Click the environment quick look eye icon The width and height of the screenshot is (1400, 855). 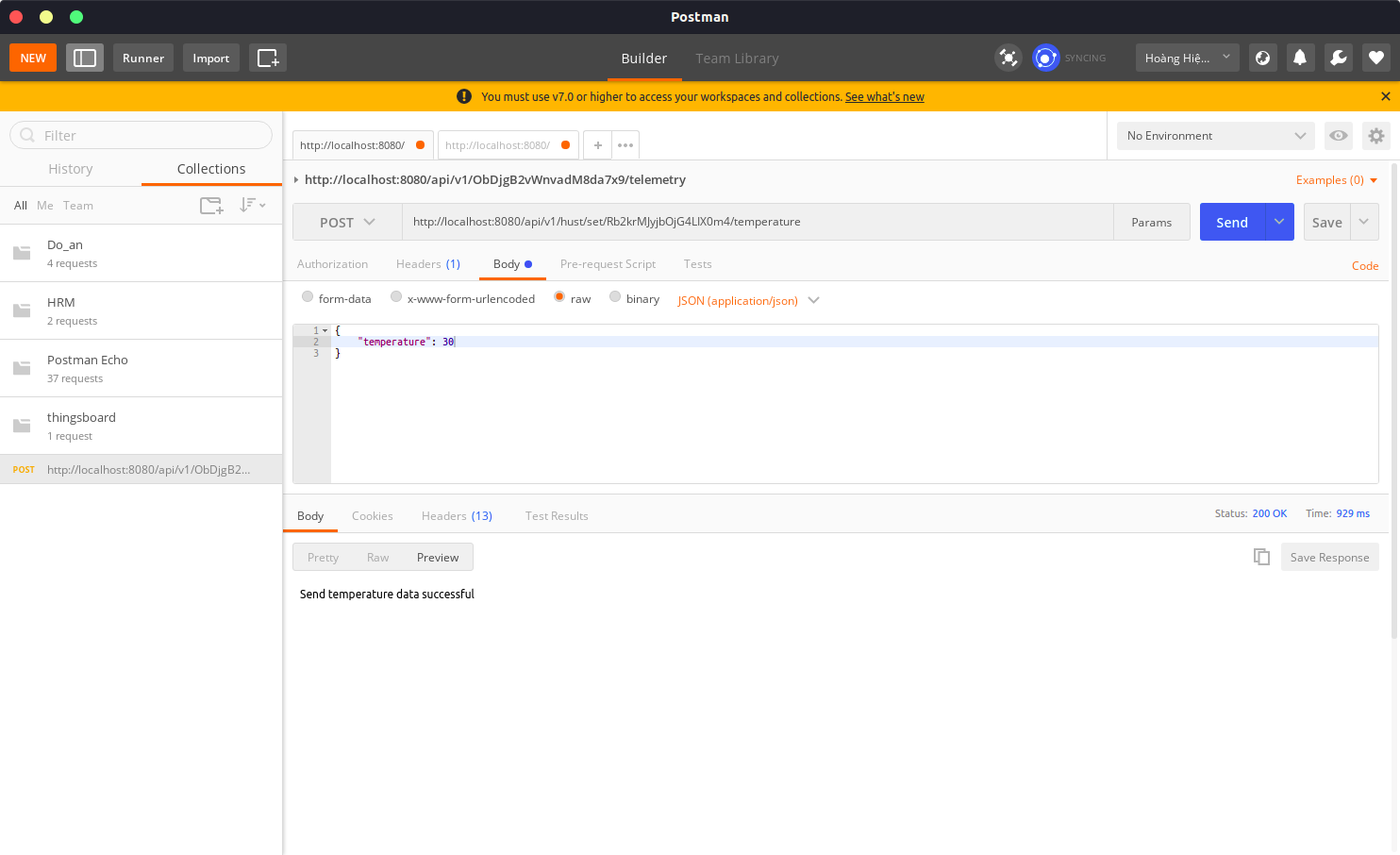click(1338, 135)
